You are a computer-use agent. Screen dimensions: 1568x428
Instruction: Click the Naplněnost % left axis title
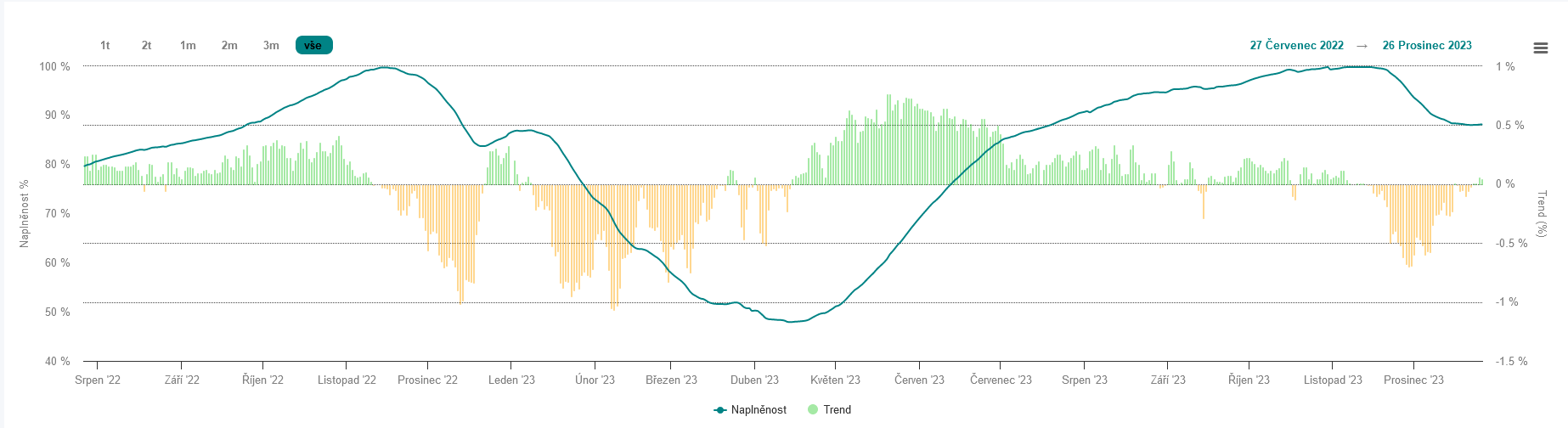click(24, 213)
